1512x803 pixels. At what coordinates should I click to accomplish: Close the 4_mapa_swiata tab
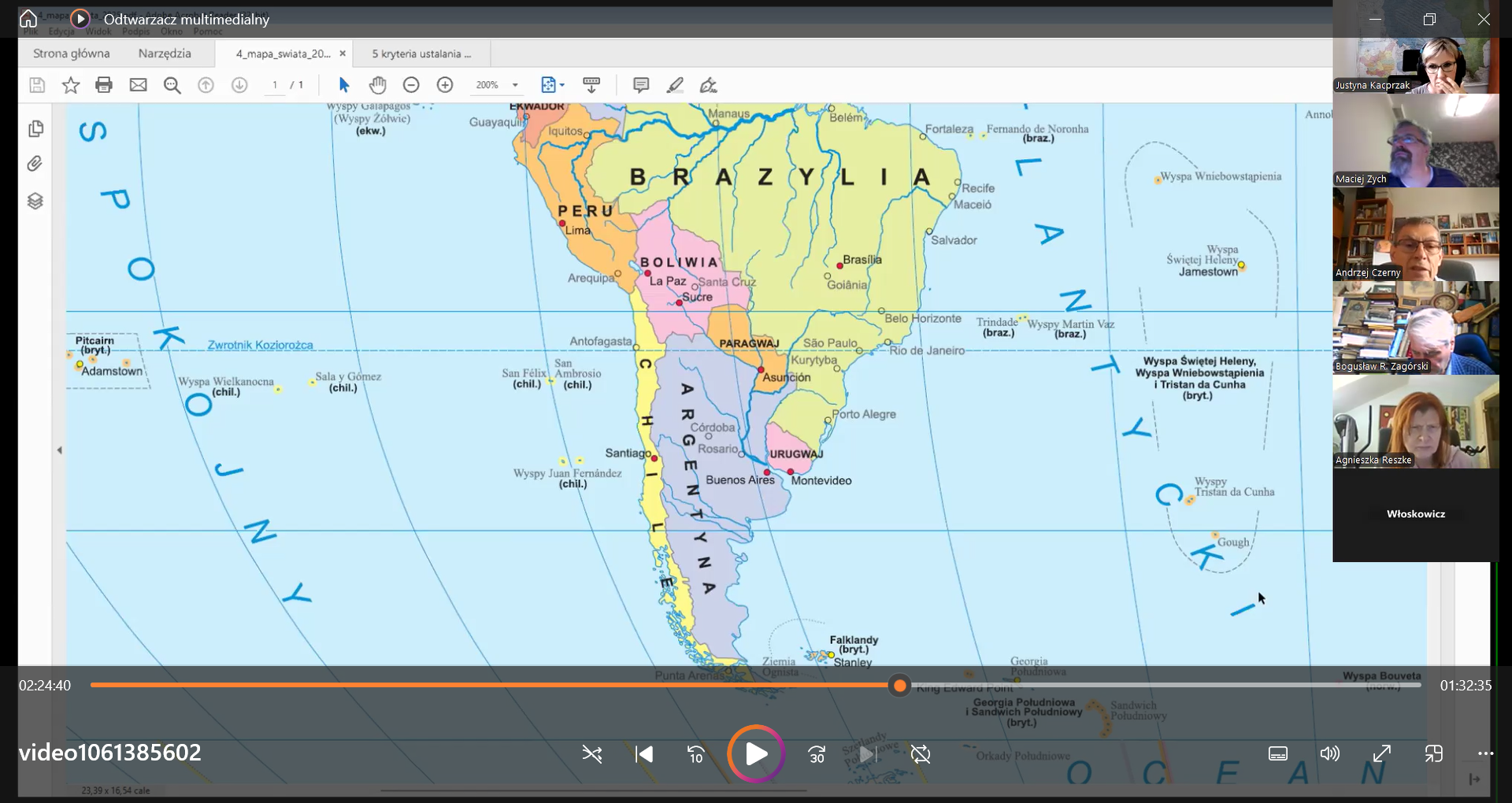[343, 54]
